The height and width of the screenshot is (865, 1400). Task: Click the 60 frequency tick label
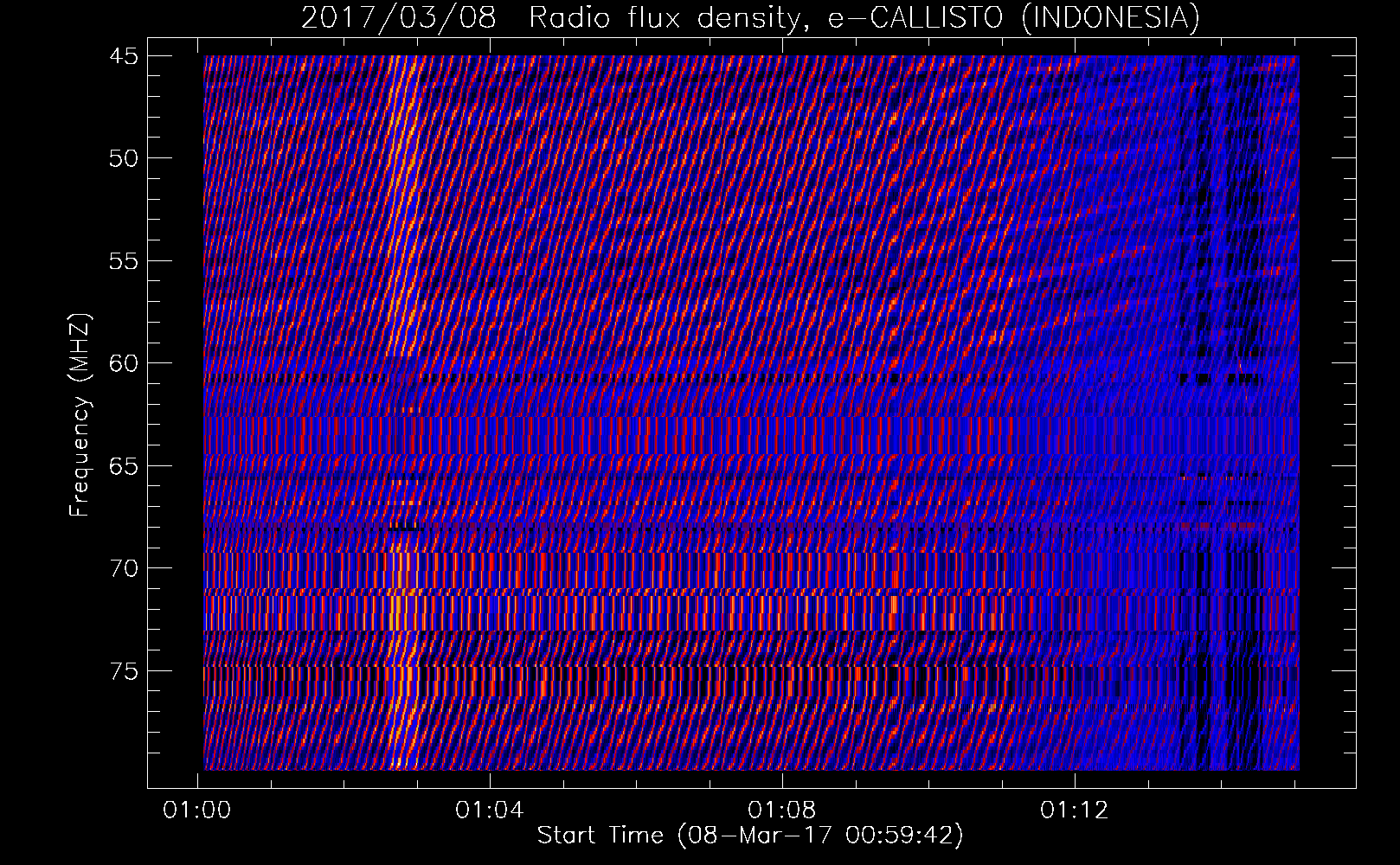(123, 363)
